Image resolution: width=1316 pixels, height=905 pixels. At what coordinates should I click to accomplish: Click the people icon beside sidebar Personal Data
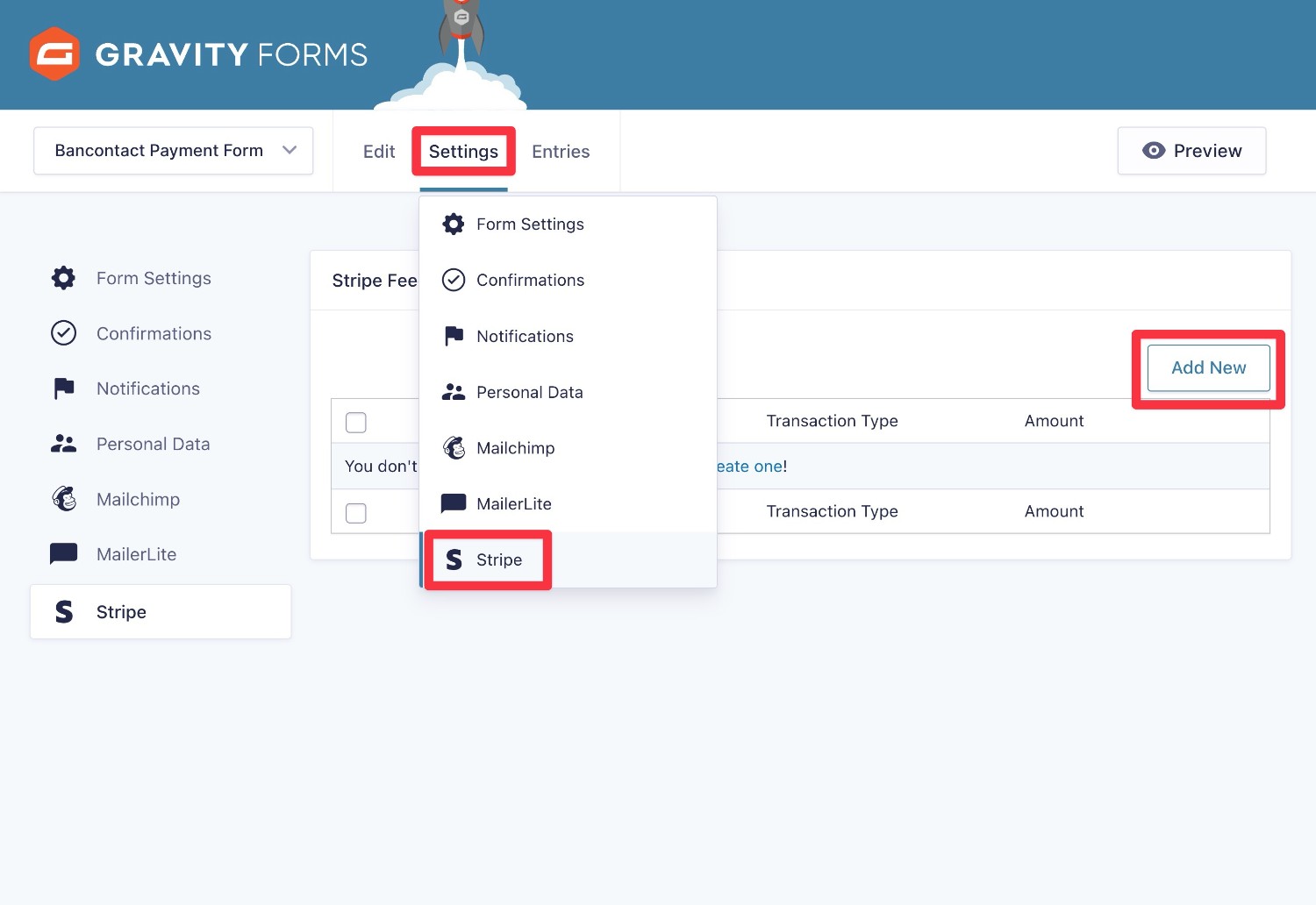pos(63,444)
